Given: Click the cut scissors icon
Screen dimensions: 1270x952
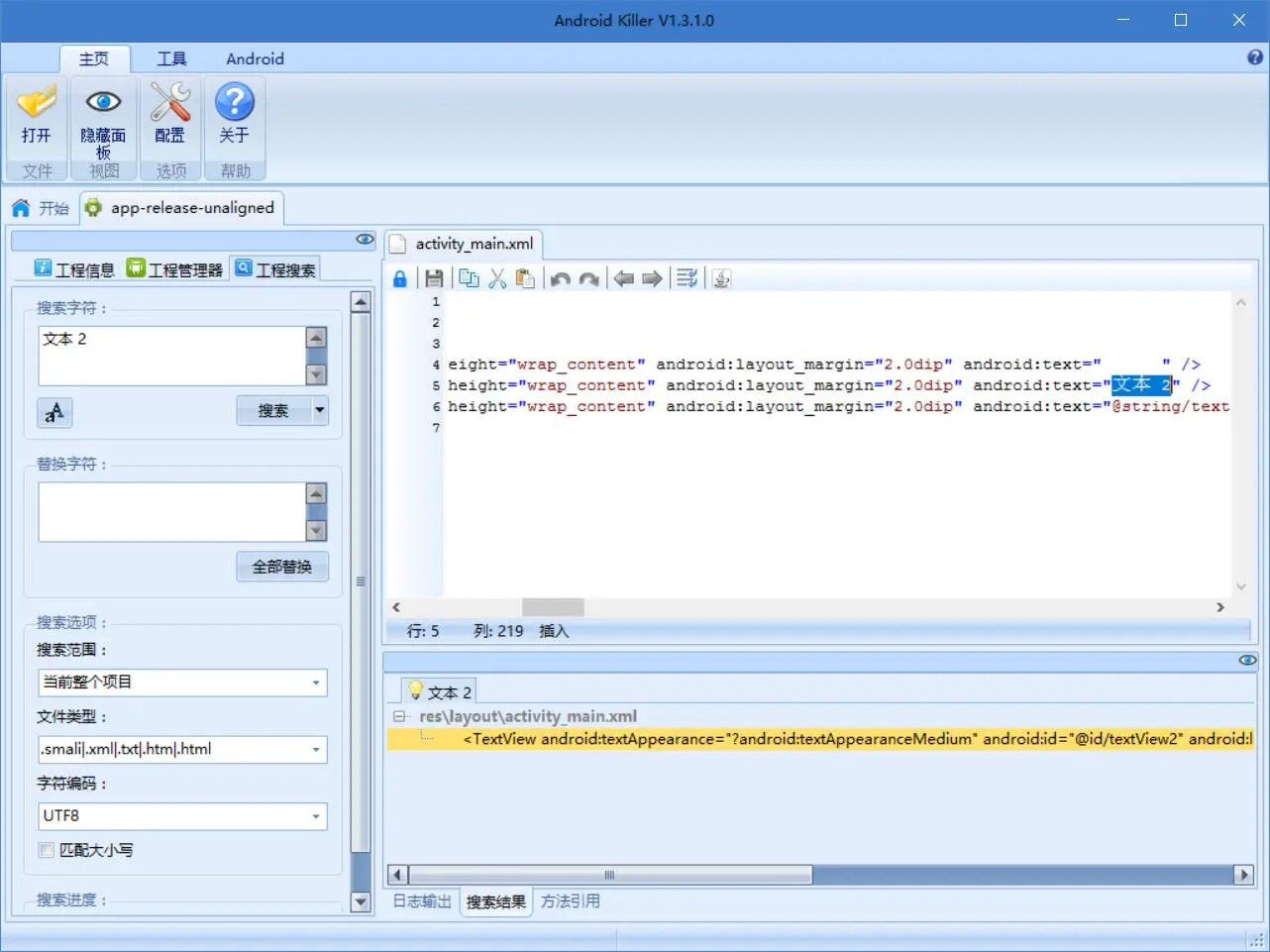Looking at the screenshot, I should point(497,279).
